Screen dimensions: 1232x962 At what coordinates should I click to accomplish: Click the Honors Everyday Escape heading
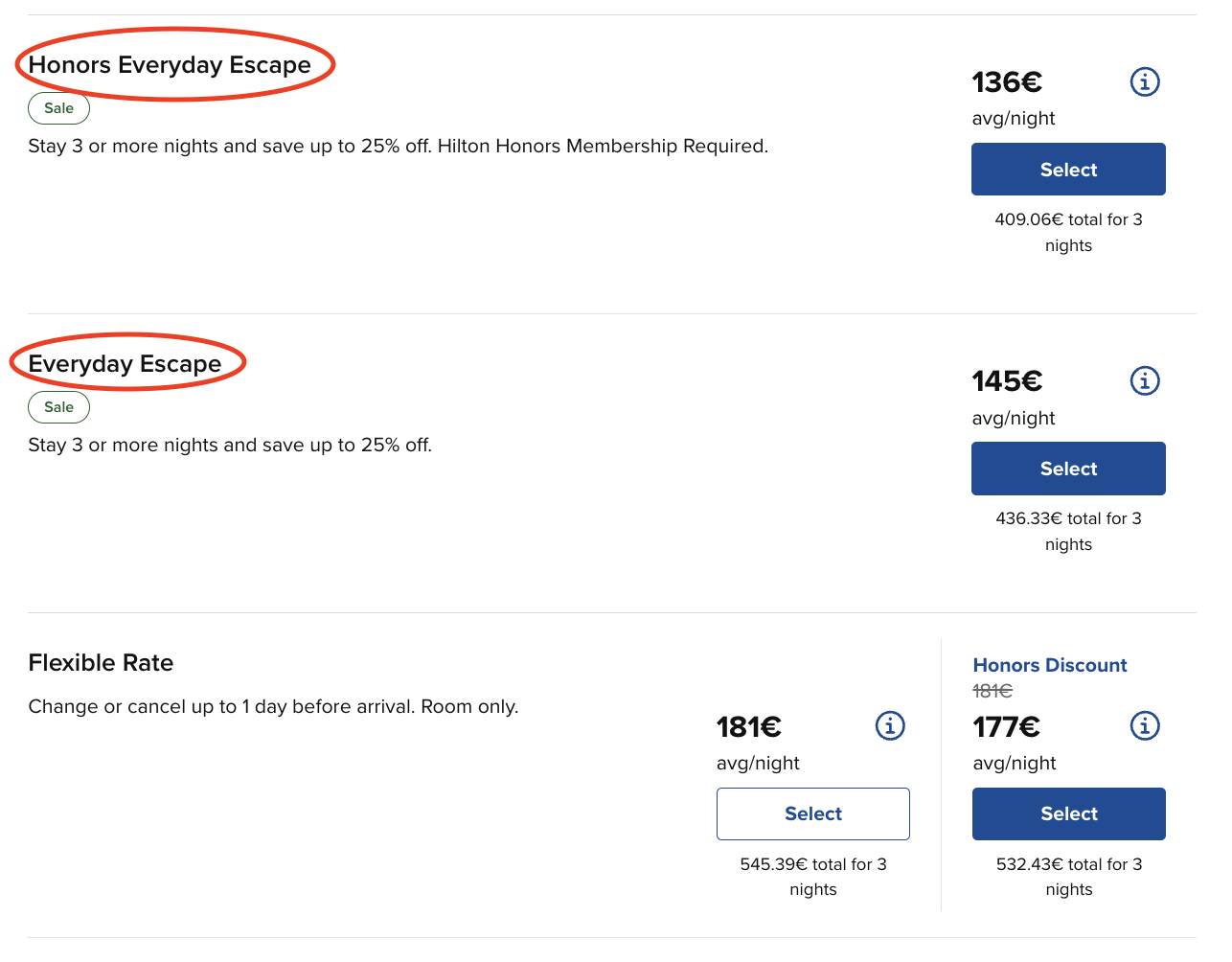click(x=170, y=65)
